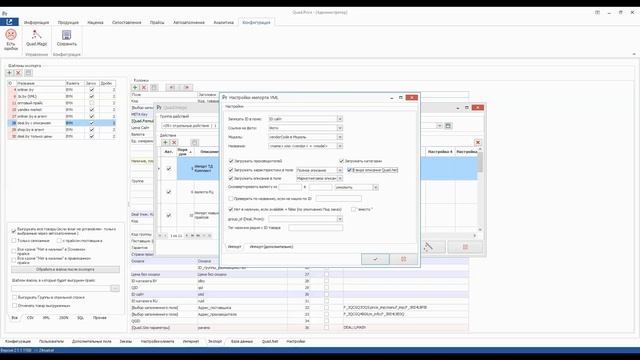Viewport: 640px width, 360px height.
Task: Select the yandex market template row
Action: pos(61,109)
